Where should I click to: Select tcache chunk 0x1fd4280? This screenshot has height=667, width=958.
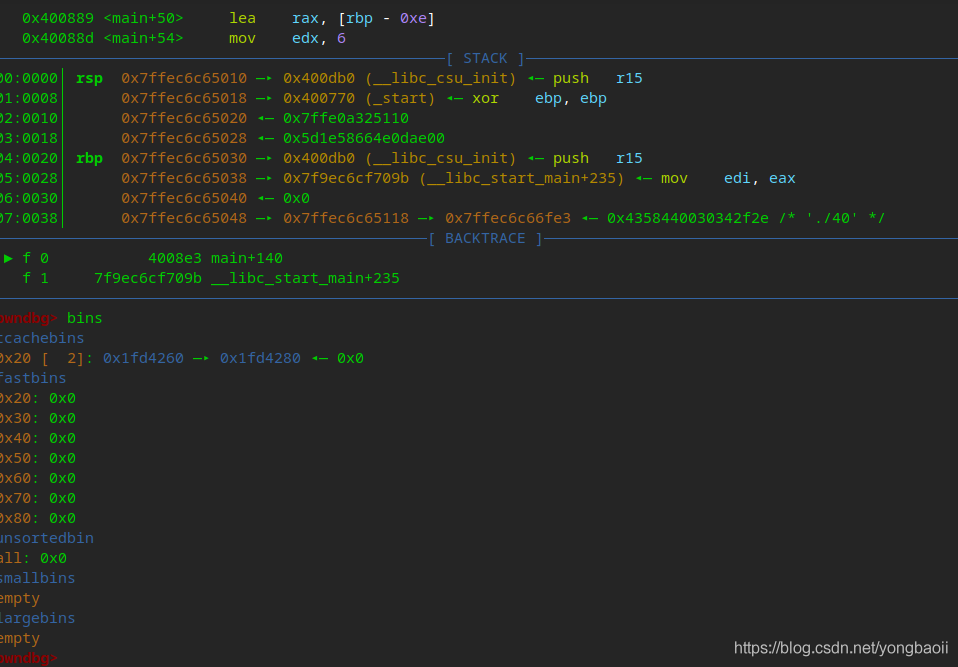[260, 359]
